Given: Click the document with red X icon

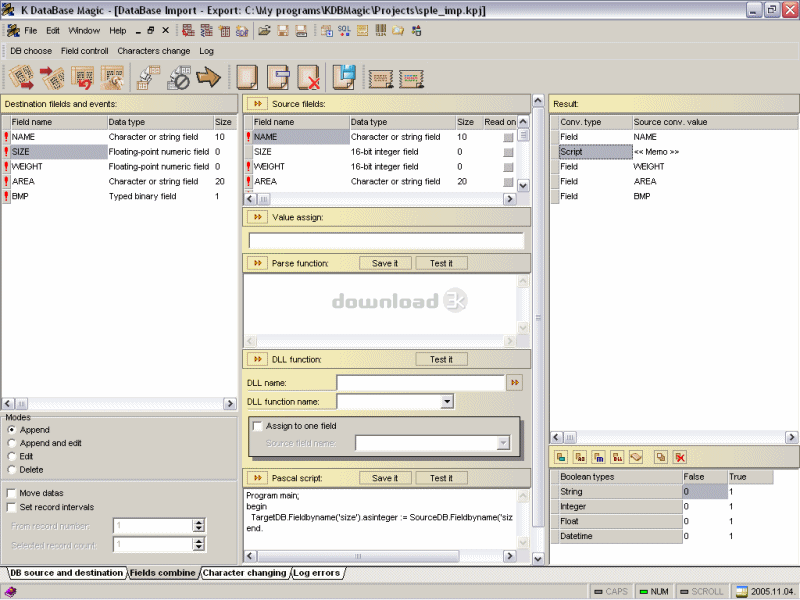Looking at the screenshot, I should 308,77.
